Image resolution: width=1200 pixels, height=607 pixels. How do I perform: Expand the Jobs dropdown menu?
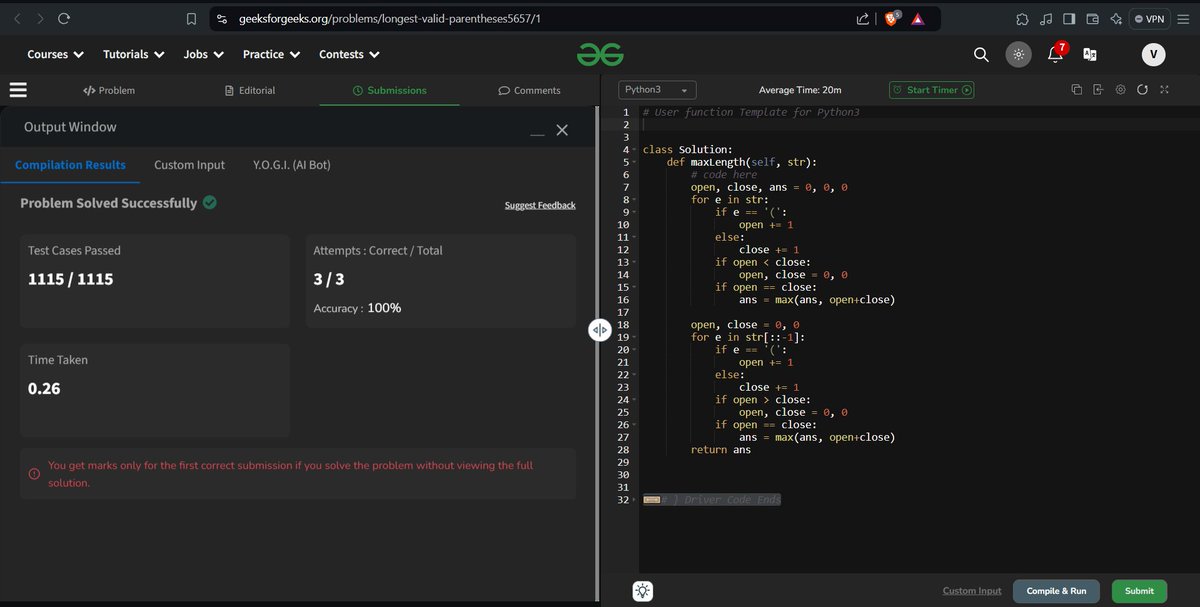point(203,55)
